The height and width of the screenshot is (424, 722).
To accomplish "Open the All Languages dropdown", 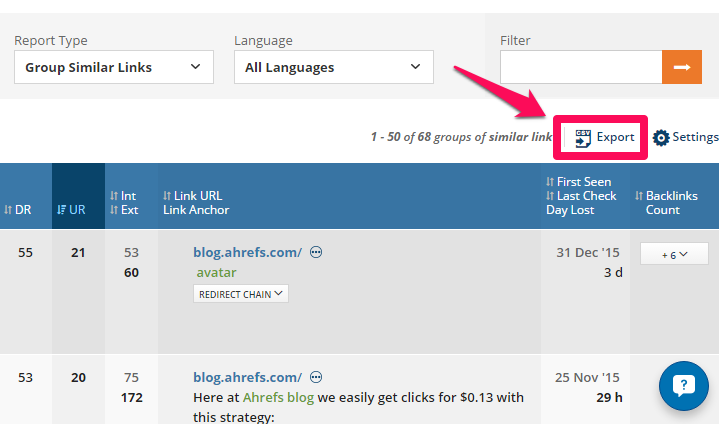I will (x=333, y=67).
